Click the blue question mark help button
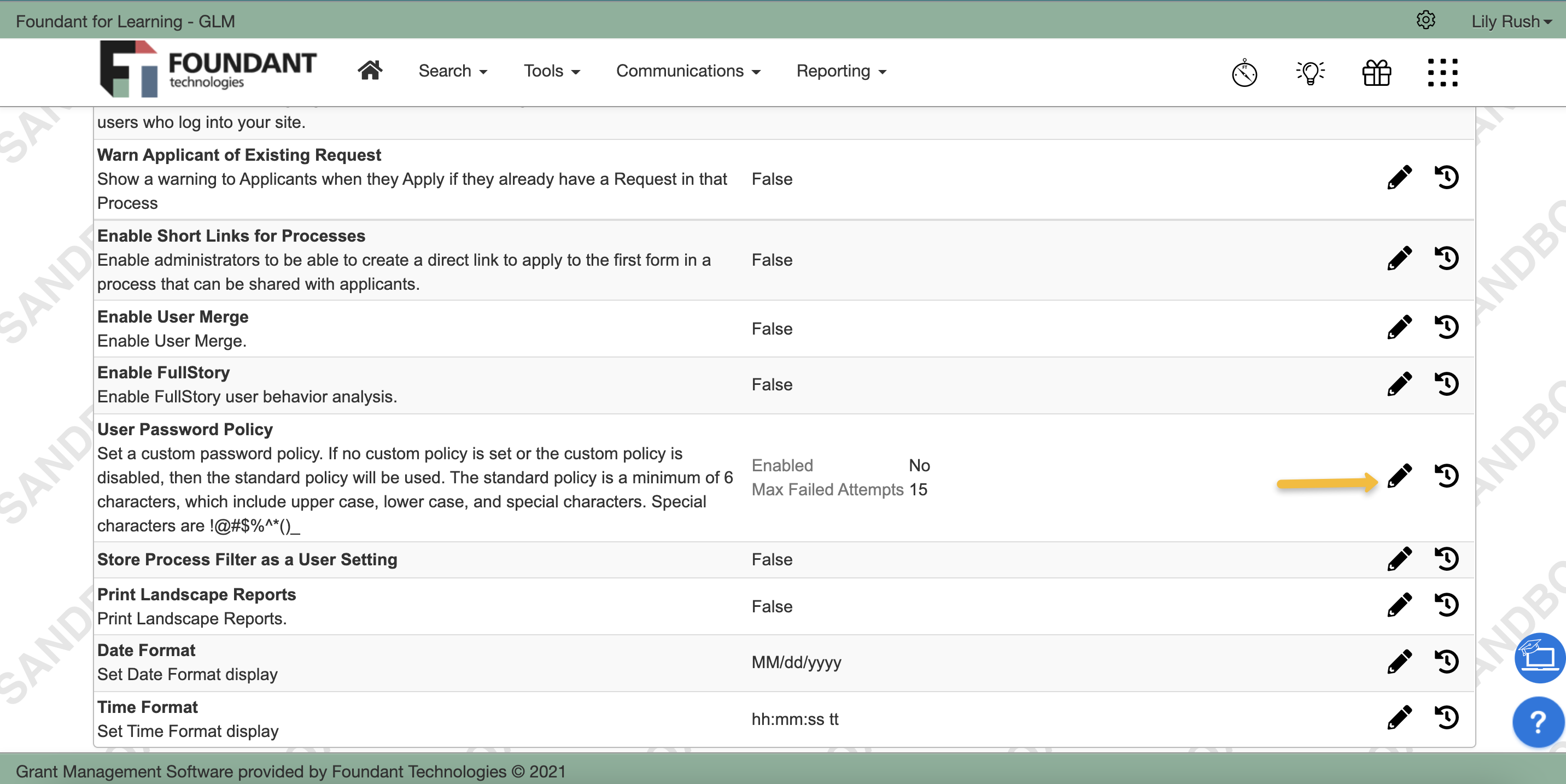 [x=1537, y=722]
